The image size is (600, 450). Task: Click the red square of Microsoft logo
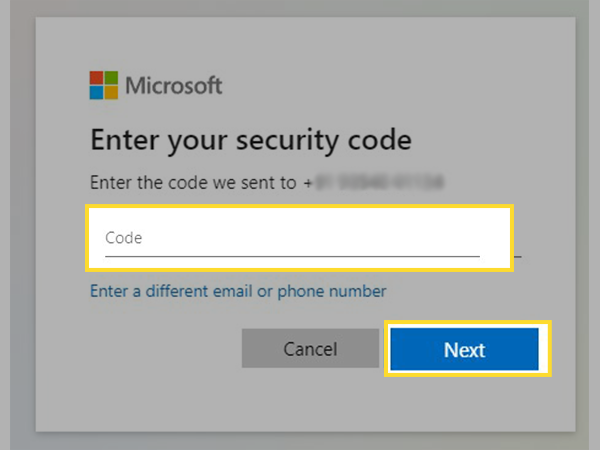tap(96, 78)
